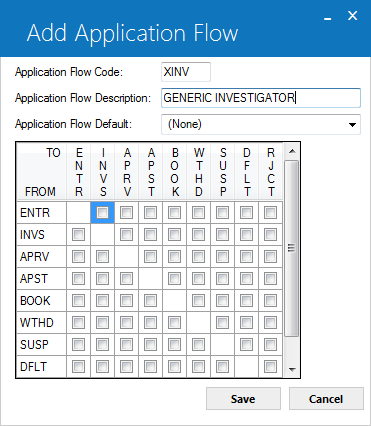Check the DFLT to RJCT checkbox

pos(270,367)
